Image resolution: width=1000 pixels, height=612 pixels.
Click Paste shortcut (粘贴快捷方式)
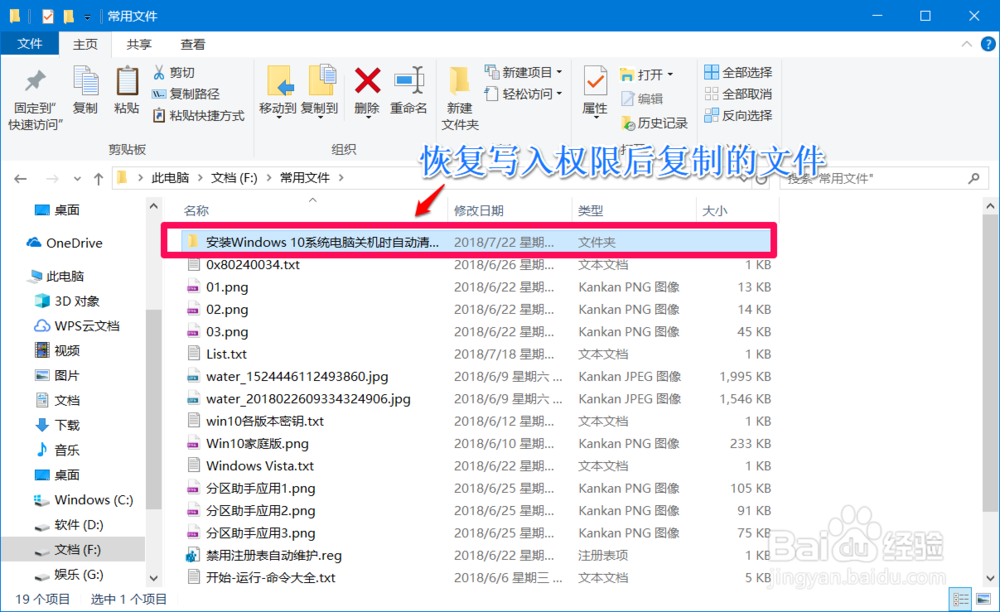(x=198, y=115)
